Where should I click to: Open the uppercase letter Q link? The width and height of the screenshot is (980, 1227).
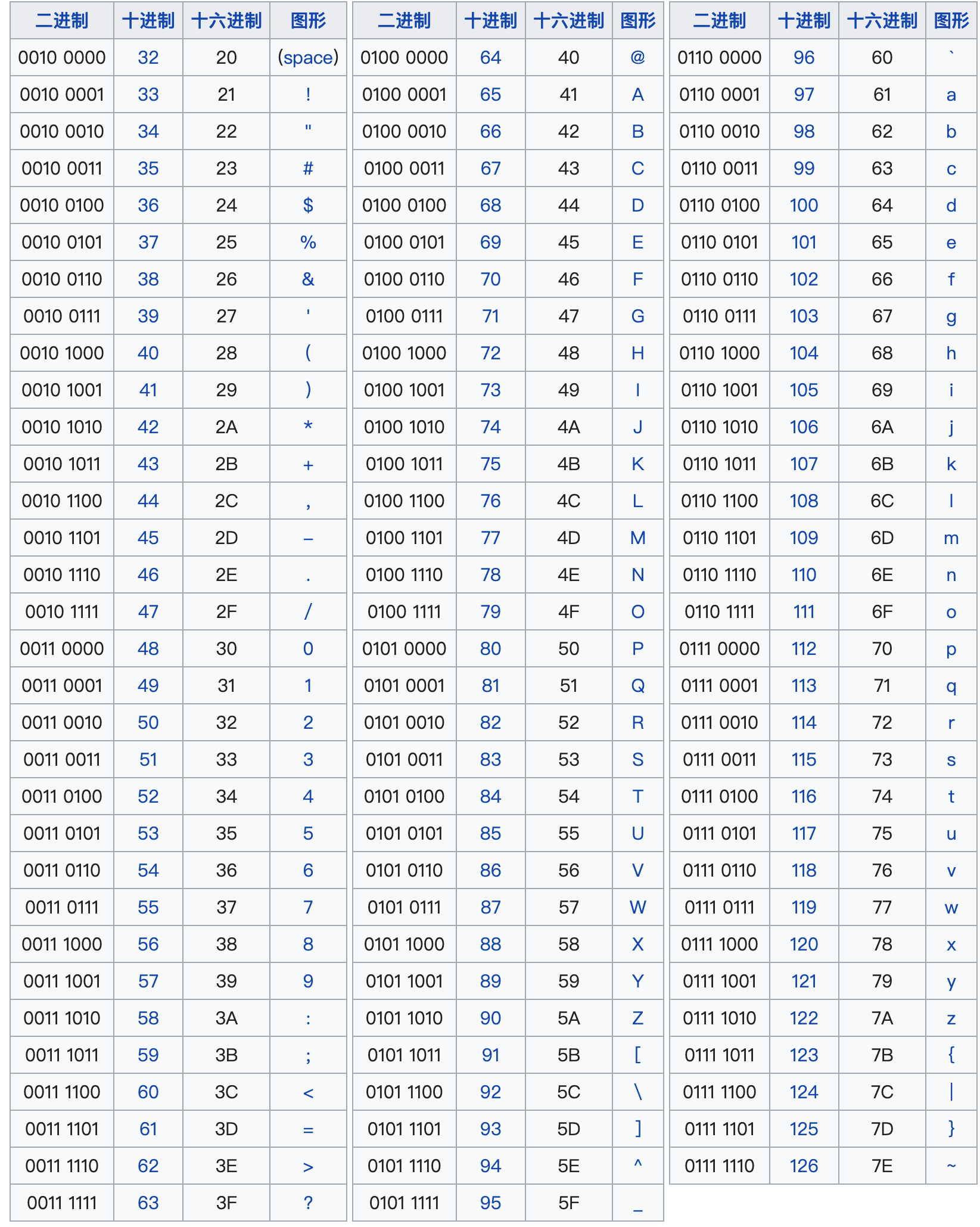637,686
